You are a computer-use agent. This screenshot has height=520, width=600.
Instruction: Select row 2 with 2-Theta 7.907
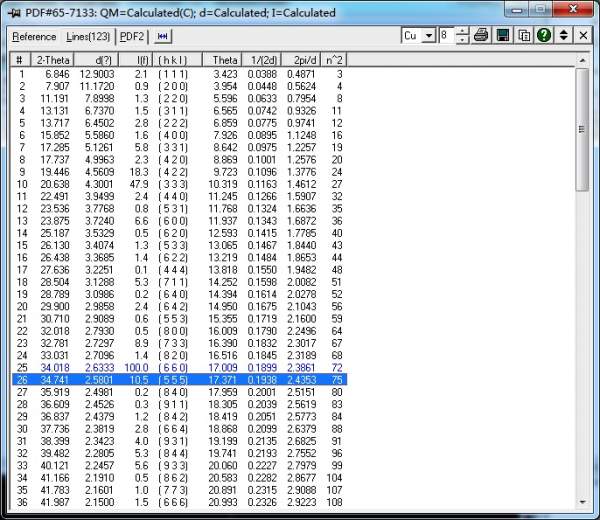pos(178,86)
